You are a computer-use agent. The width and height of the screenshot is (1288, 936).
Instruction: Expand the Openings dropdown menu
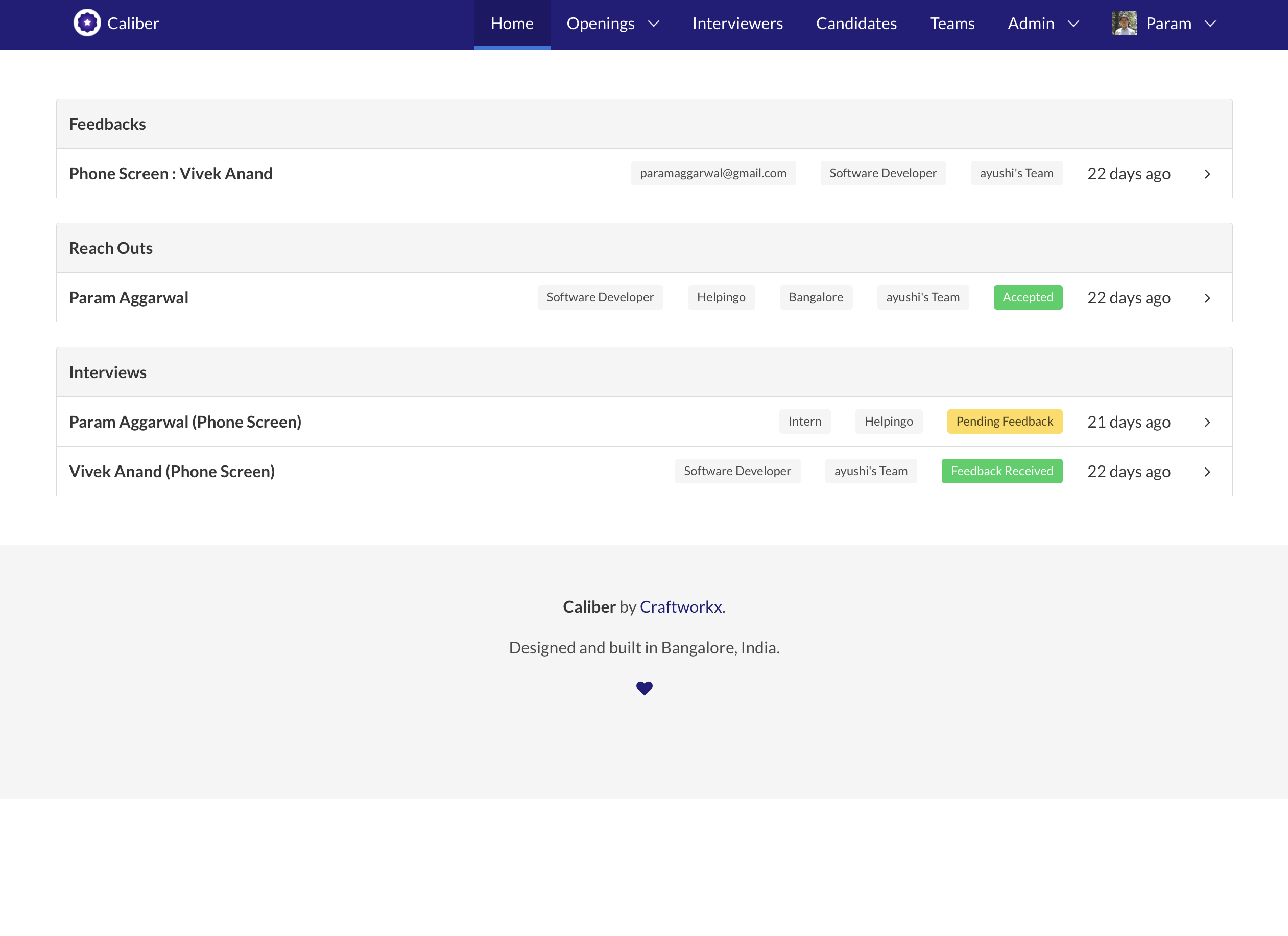(x=612, y=24)
